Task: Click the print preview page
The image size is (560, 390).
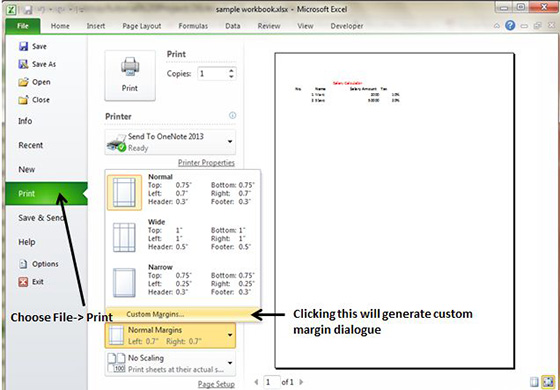Action: click(x=394, y=210)
